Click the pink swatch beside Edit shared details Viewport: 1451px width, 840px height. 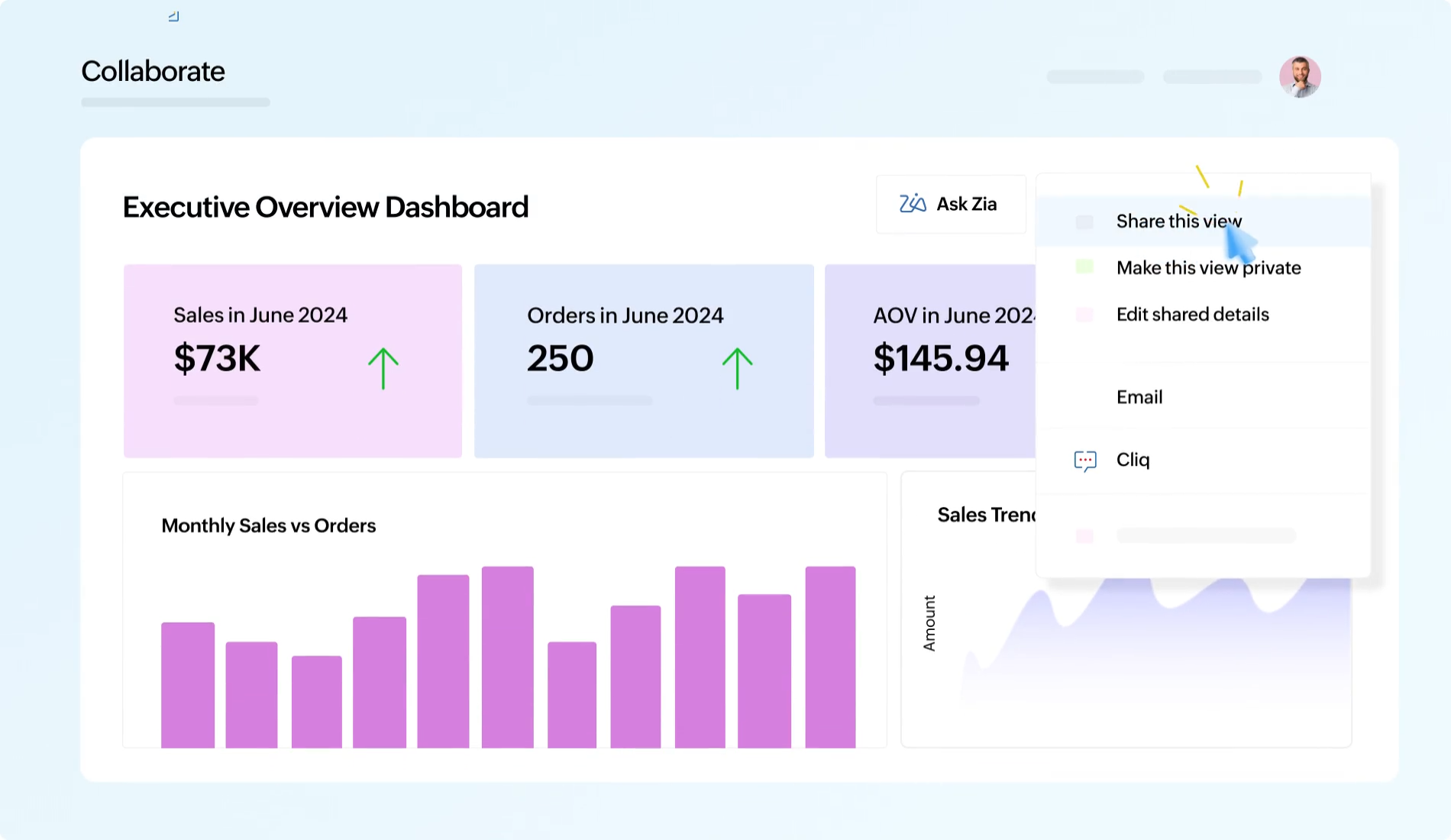point(1084,314)
